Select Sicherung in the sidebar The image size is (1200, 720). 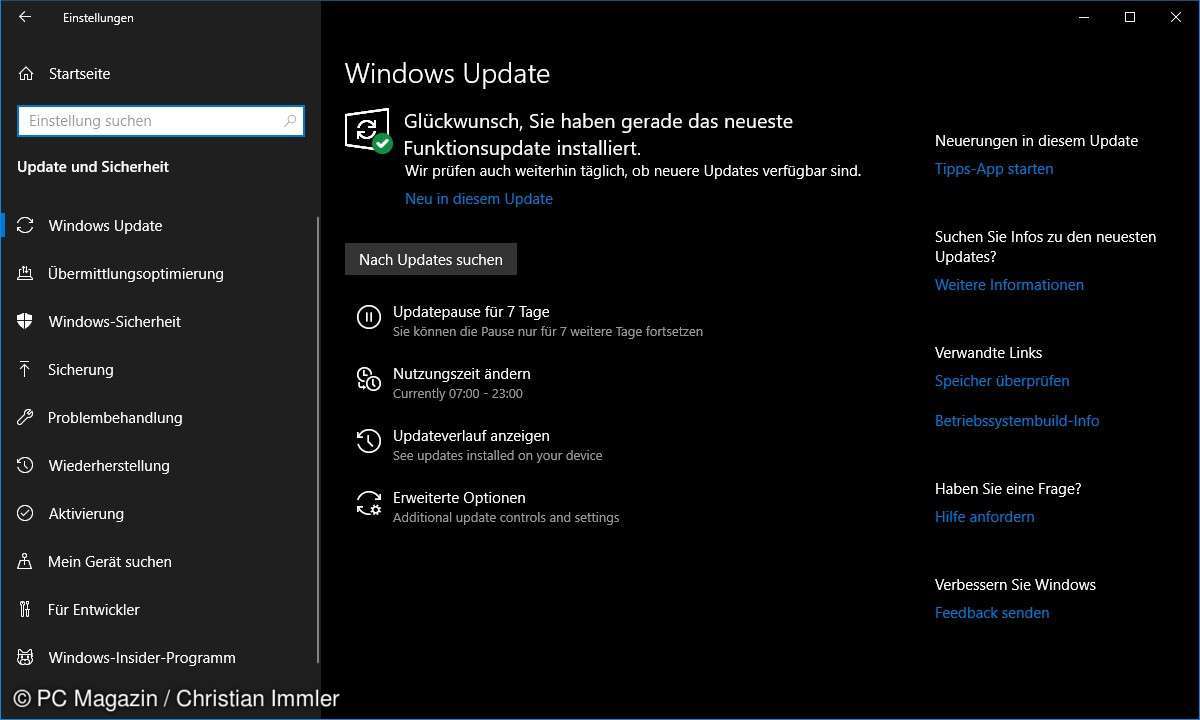[x=160, y=370]
